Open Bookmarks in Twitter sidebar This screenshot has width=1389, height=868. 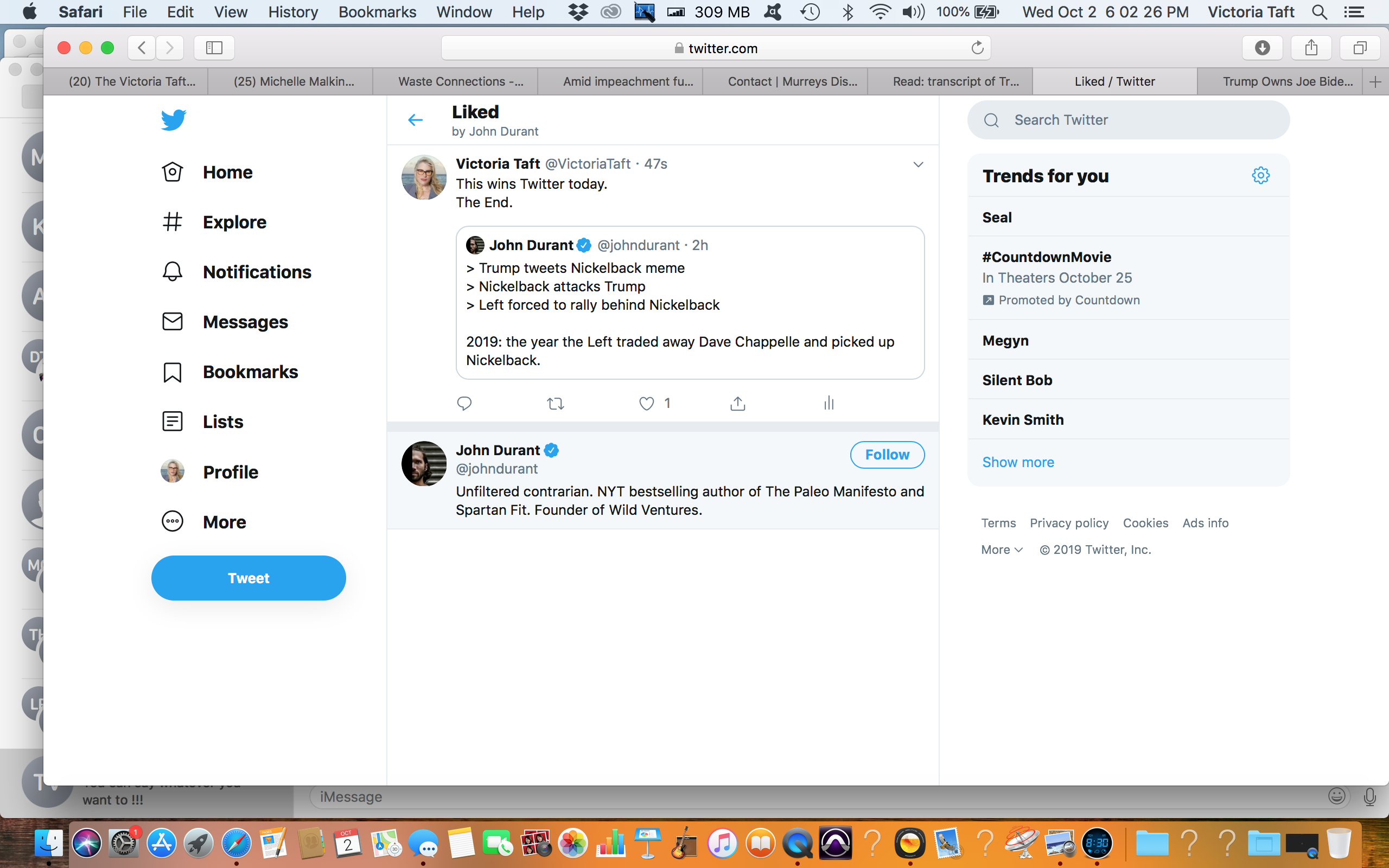[230, 372]
